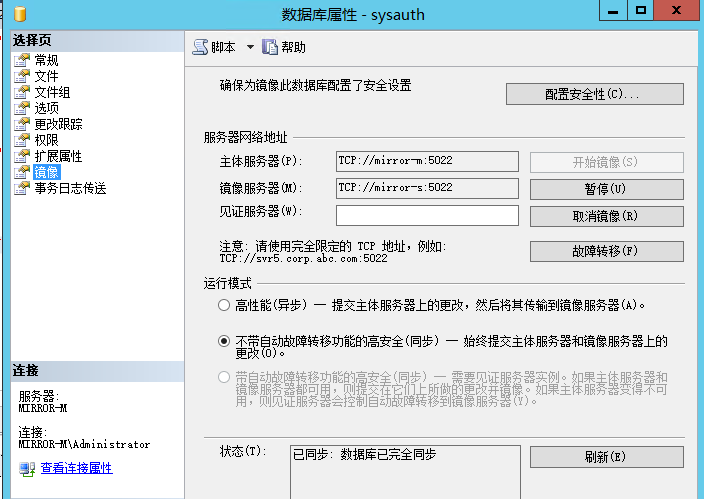Screen dimensions: 704x499
Task: Click the page icon beside 权限
Action: click(22, 140)
